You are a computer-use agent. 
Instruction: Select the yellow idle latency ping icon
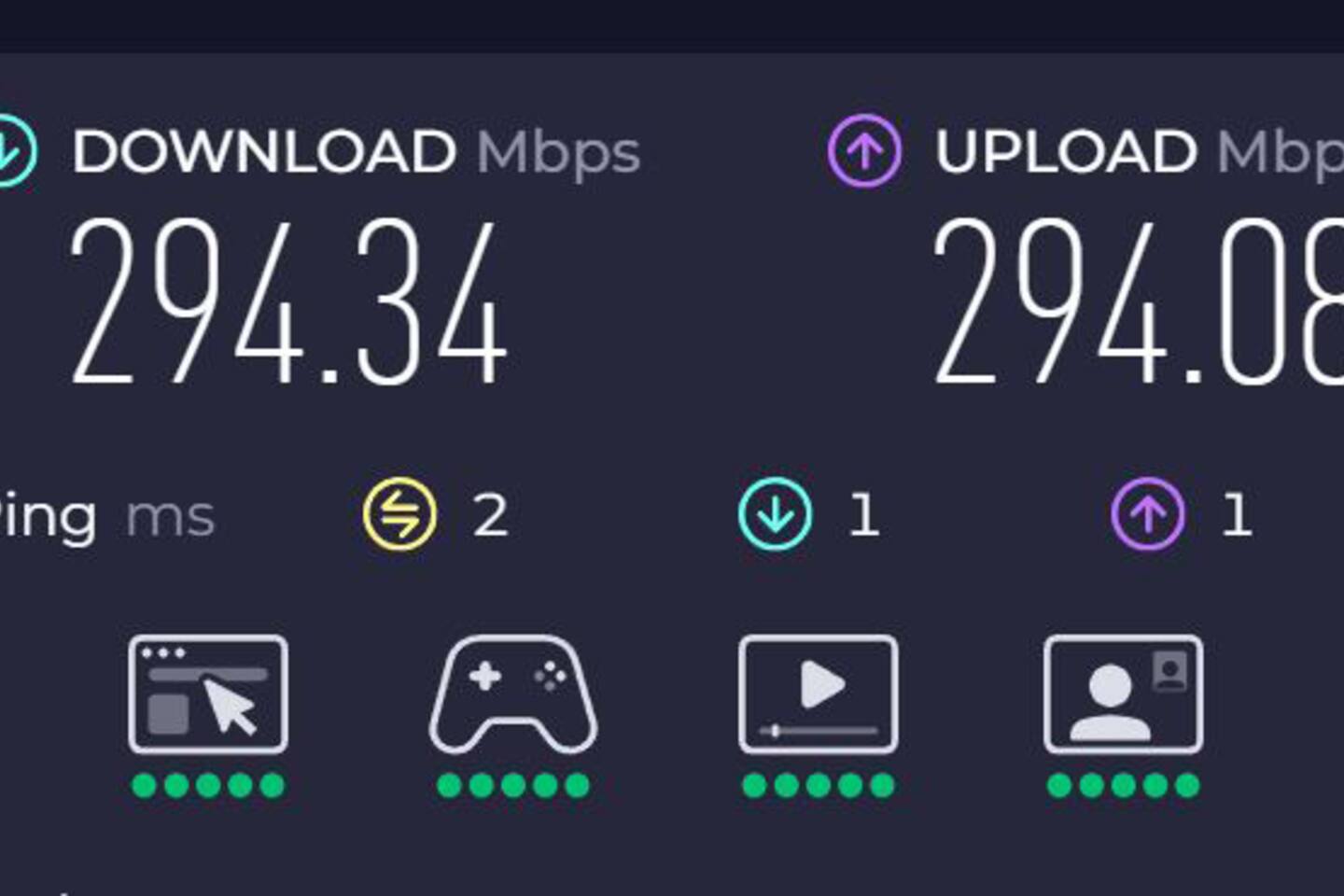click(399, 514)
